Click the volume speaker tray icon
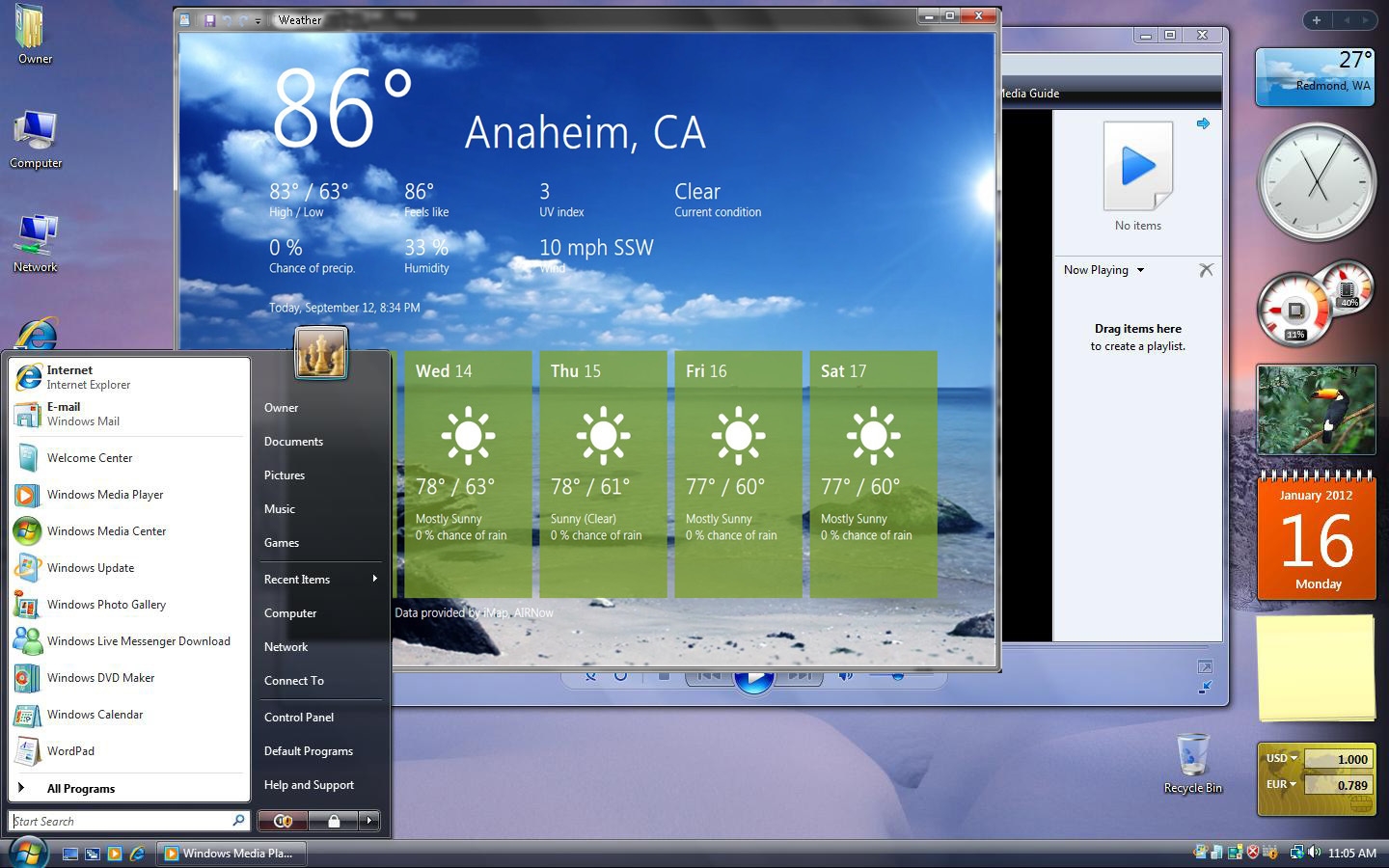Screen dimensions: 1389x868 [x=1314, y=853]
